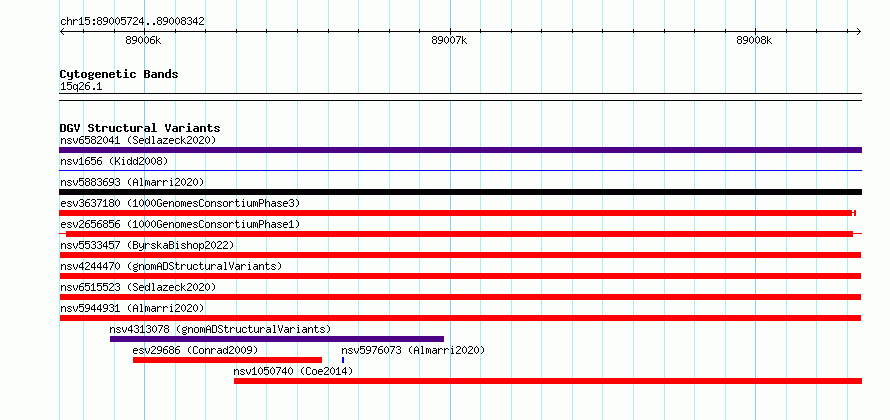Click the Cytogenetic Bands track heading
This screenshot has height=420, width=890.
coord(119,74)
